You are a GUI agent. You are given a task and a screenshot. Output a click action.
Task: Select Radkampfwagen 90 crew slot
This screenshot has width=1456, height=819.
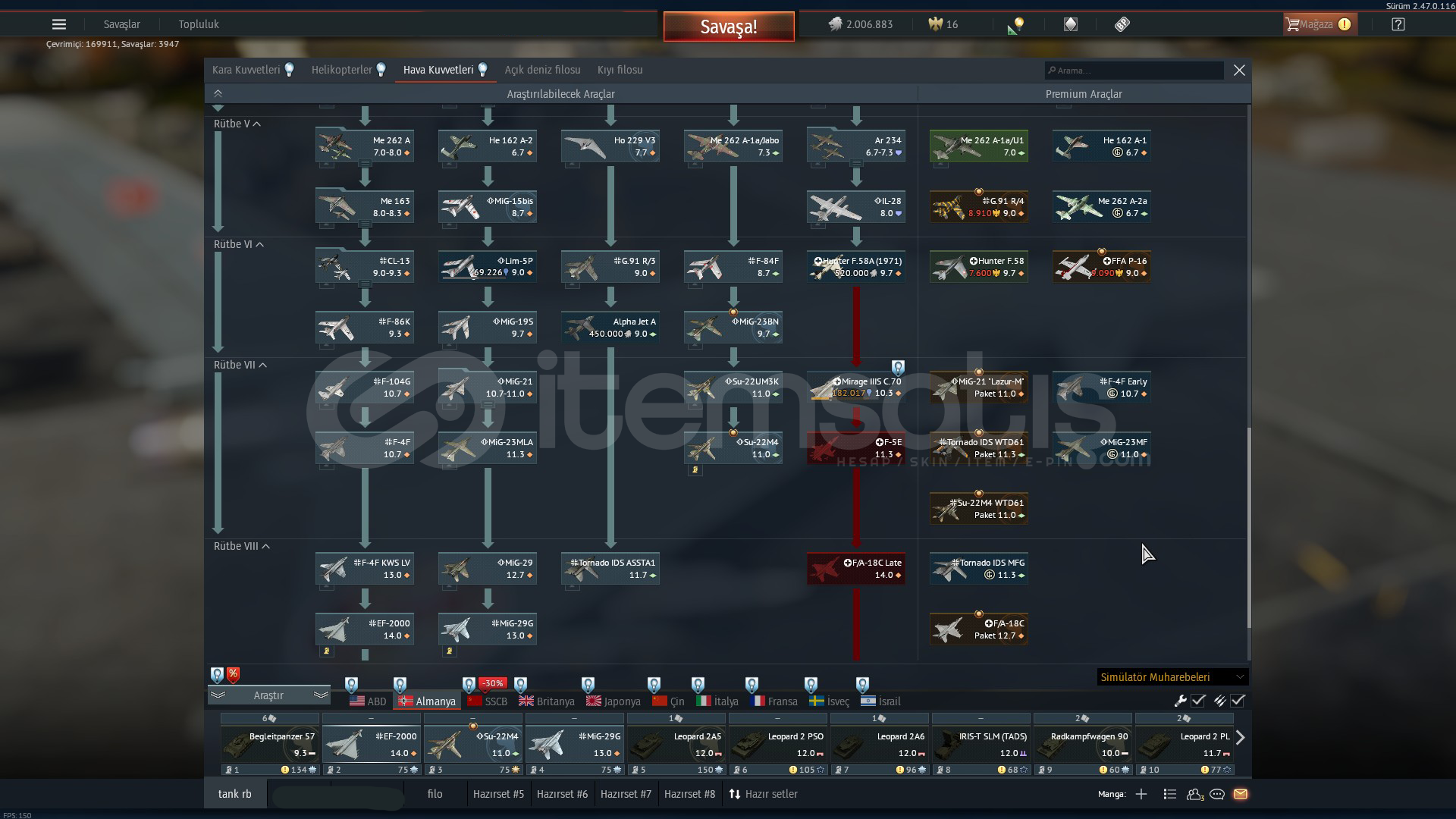[1083, 744]
